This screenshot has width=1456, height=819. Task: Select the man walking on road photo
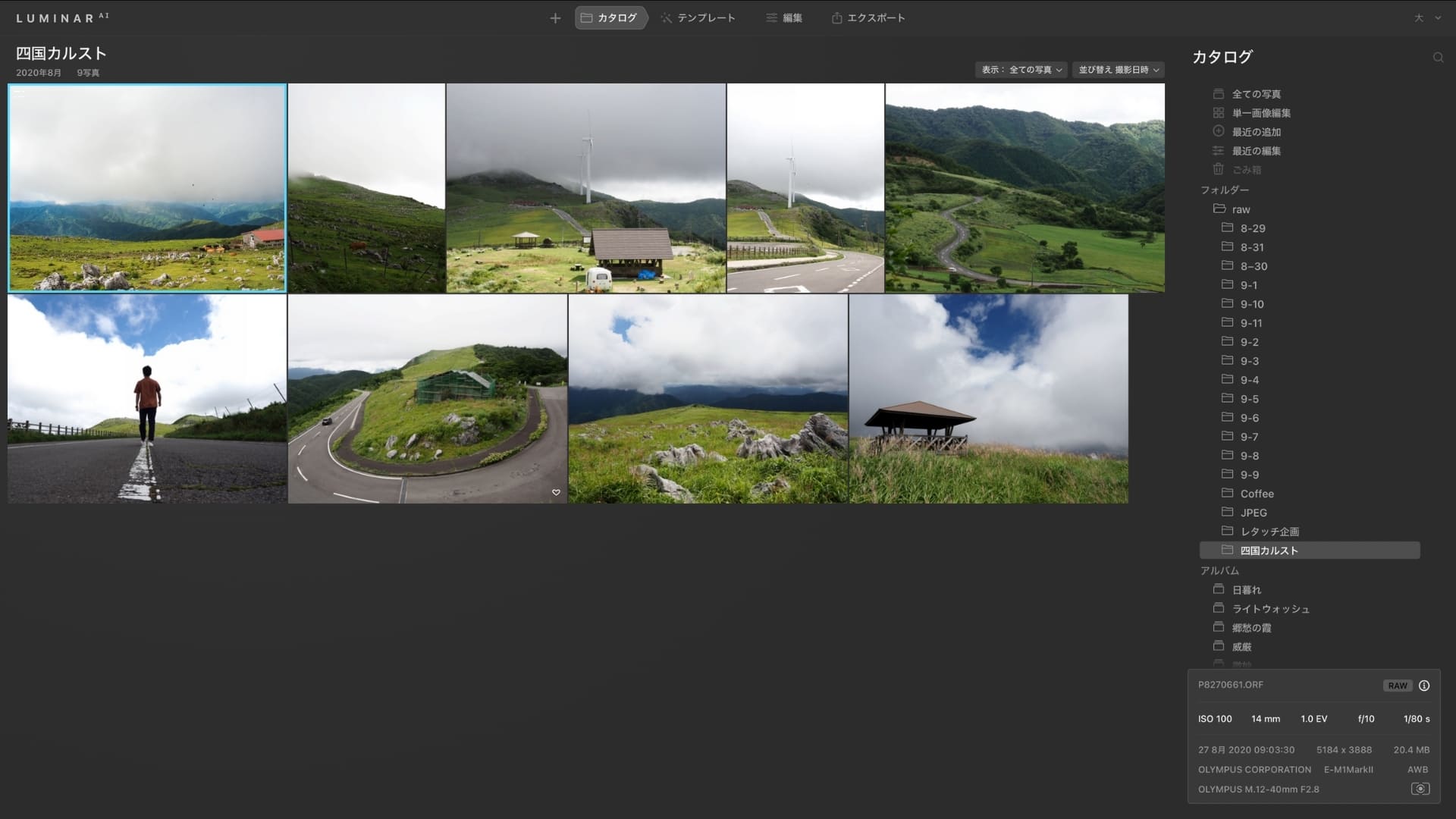147,400
